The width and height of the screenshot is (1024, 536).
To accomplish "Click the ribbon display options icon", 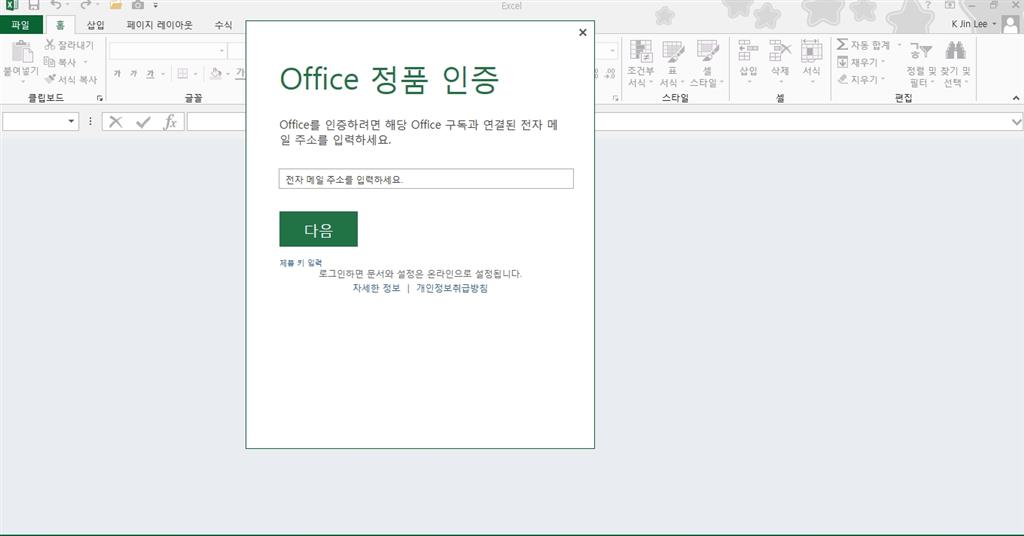I will 950,5.
